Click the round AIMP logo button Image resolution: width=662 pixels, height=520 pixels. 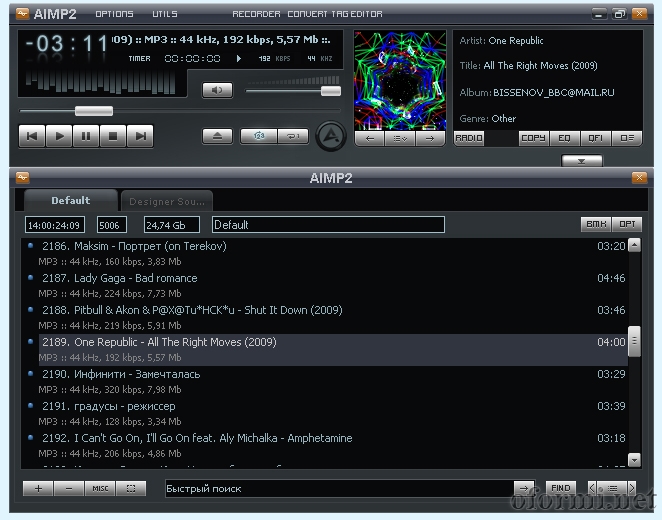tap(330, 136)
